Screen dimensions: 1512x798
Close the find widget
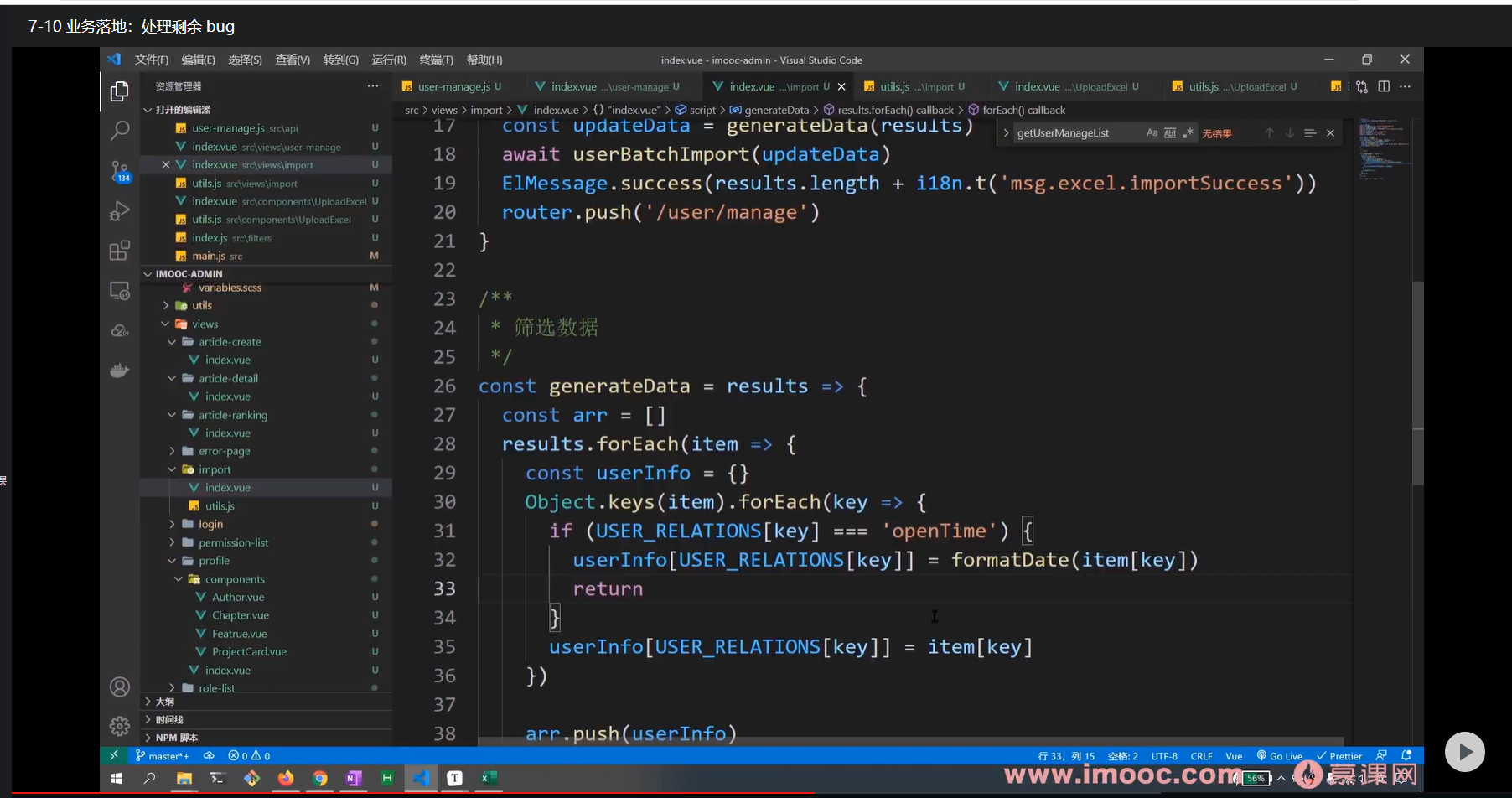point(1330,133)
